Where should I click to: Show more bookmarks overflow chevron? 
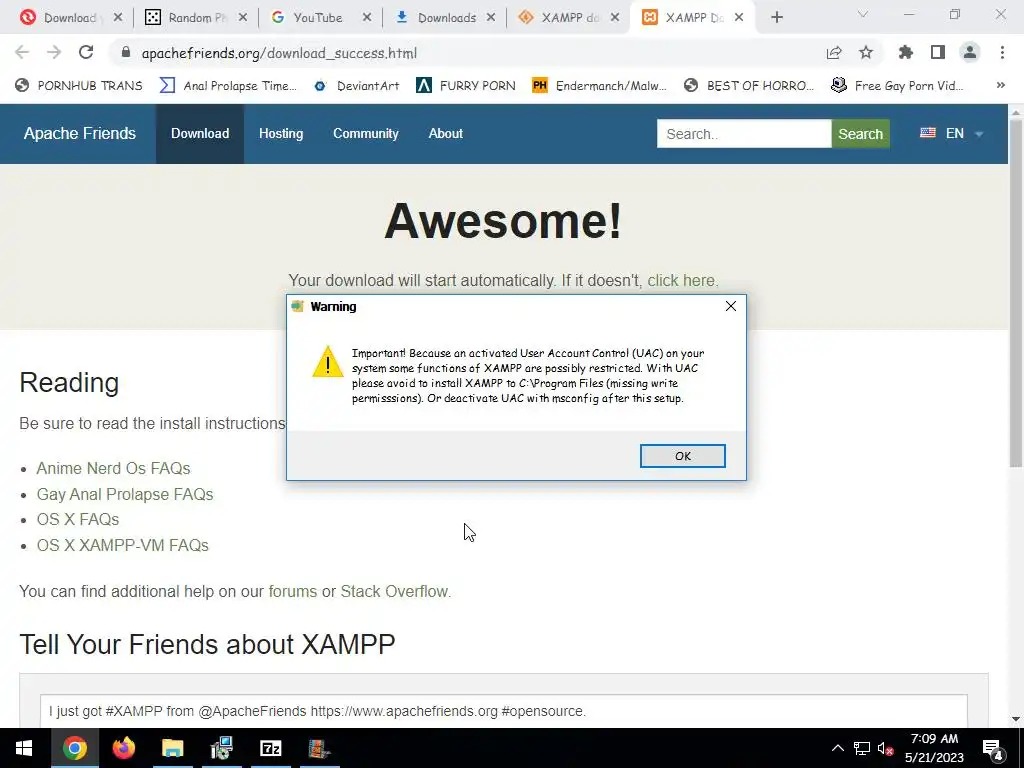1000,85
